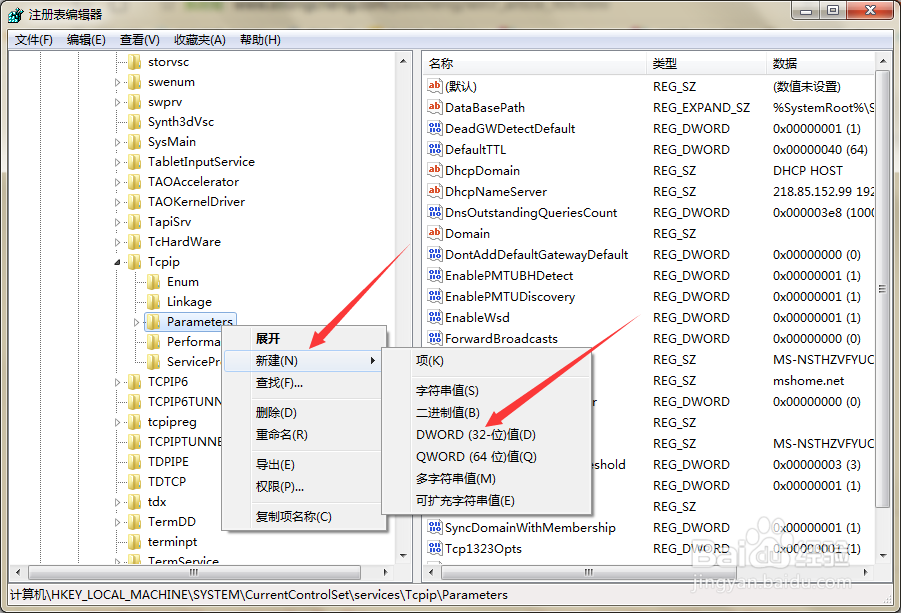901x613 pixels.
Task: Choose 二进制值(B) in the new submenu
Action: [x=486, y=412]
